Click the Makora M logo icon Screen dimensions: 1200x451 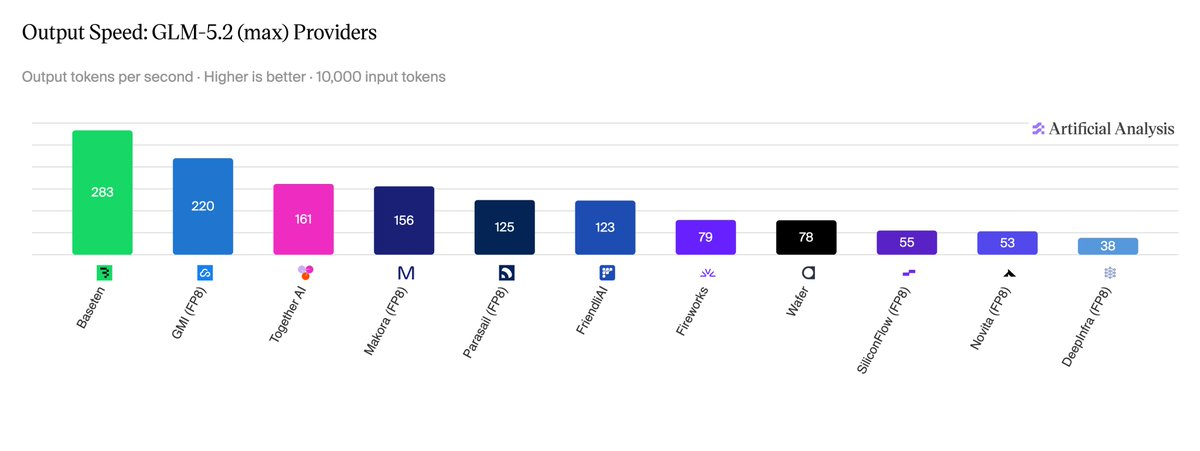pos(405,272)
